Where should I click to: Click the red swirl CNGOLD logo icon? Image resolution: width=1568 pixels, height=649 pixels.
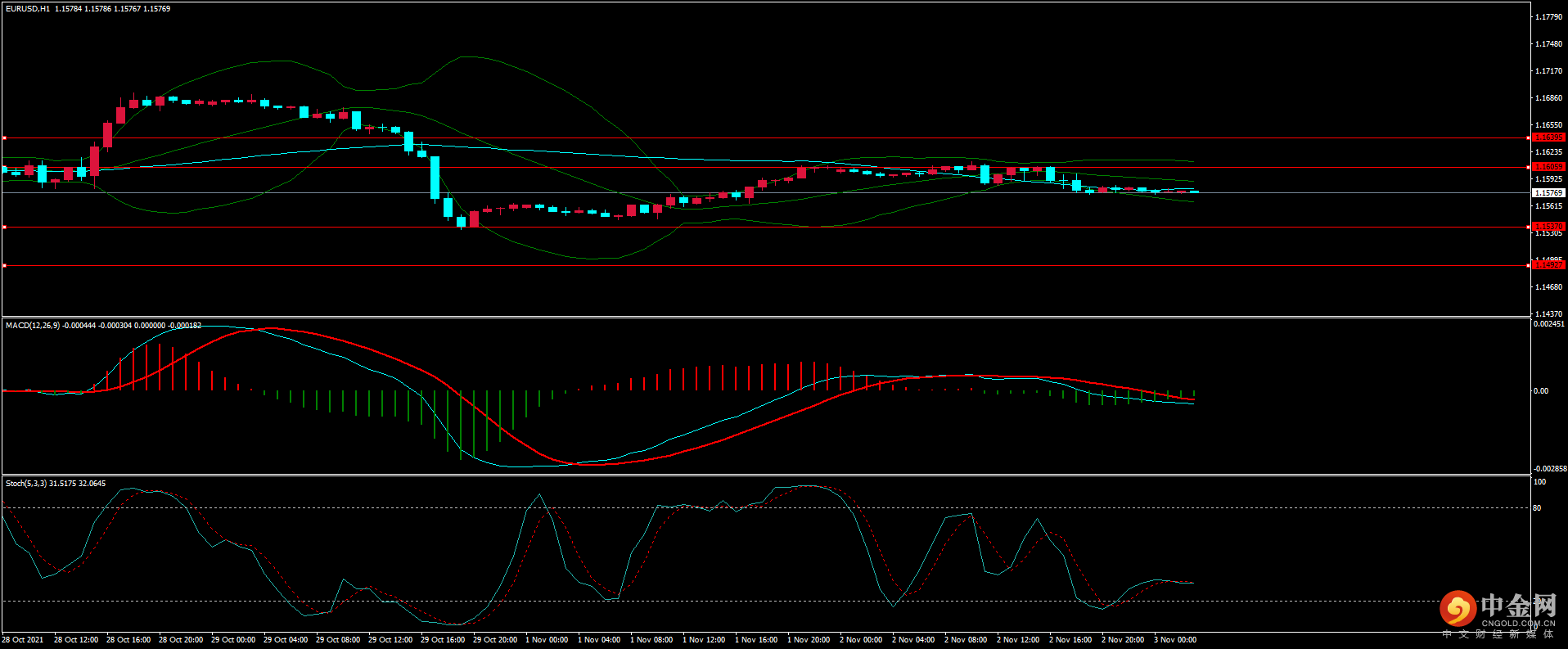[x=1458, y=609]
